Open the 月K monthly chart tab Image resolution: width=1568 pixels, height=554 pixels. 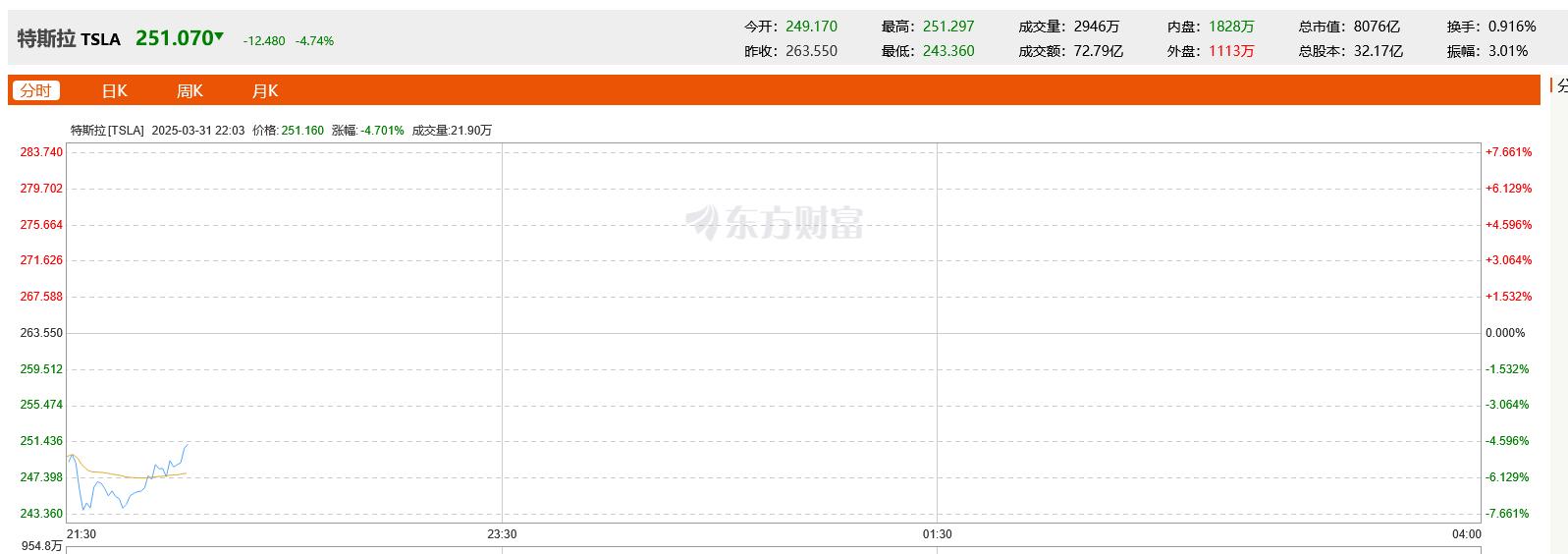pos(265,90)
